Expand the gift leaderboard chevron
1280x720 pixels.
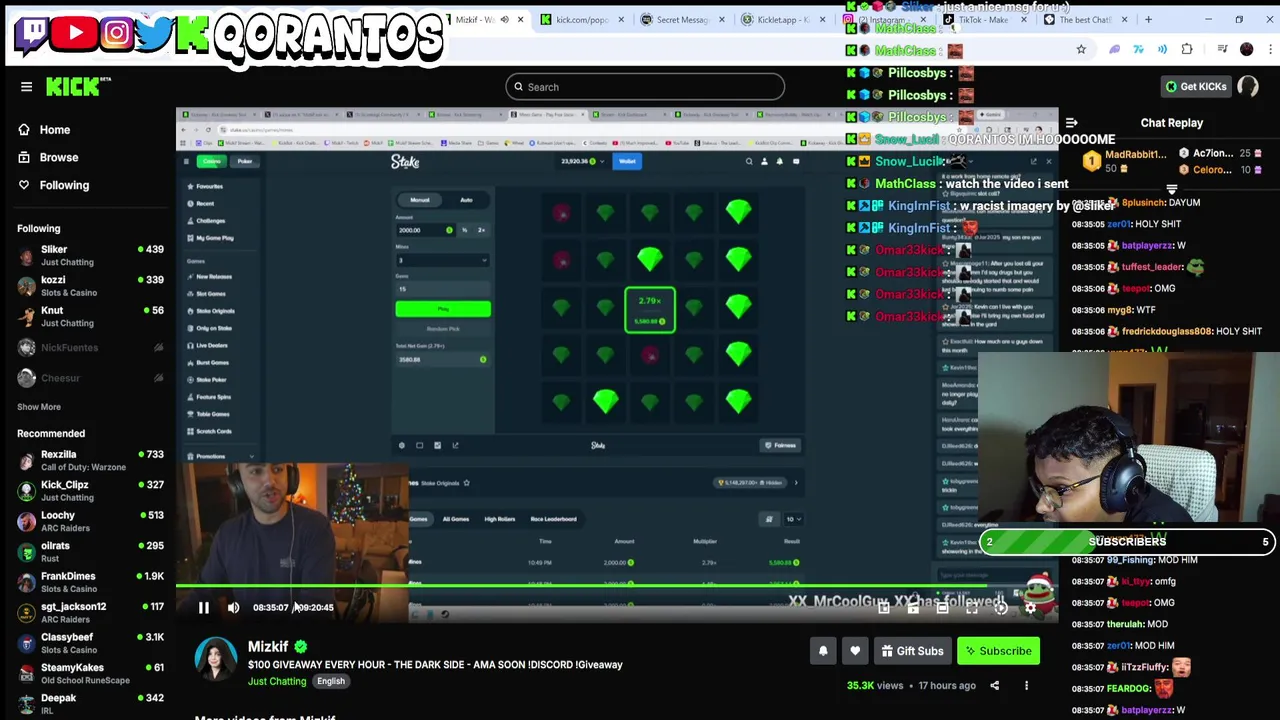pos(1171,188)
